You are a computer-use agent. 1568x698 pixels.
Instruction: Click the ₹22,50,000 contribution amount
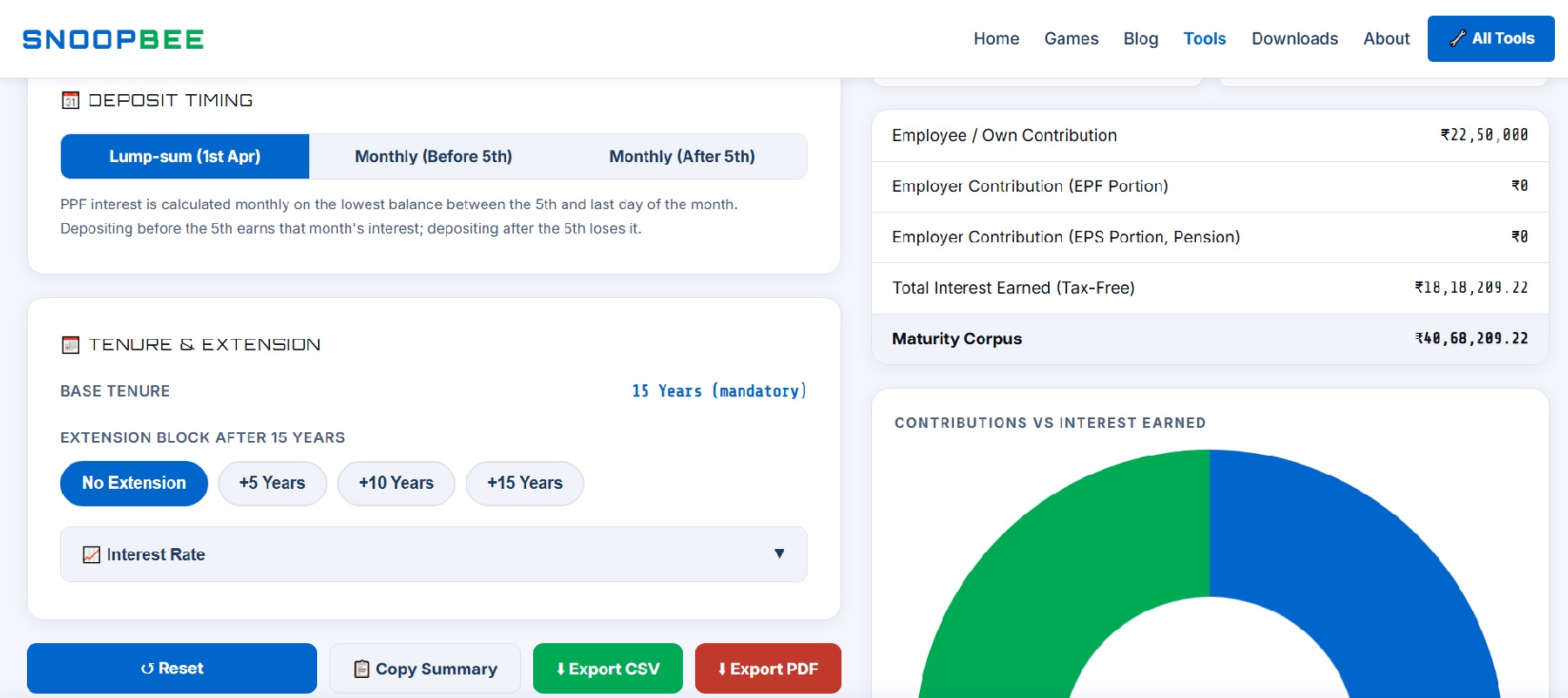[1484, 135]
